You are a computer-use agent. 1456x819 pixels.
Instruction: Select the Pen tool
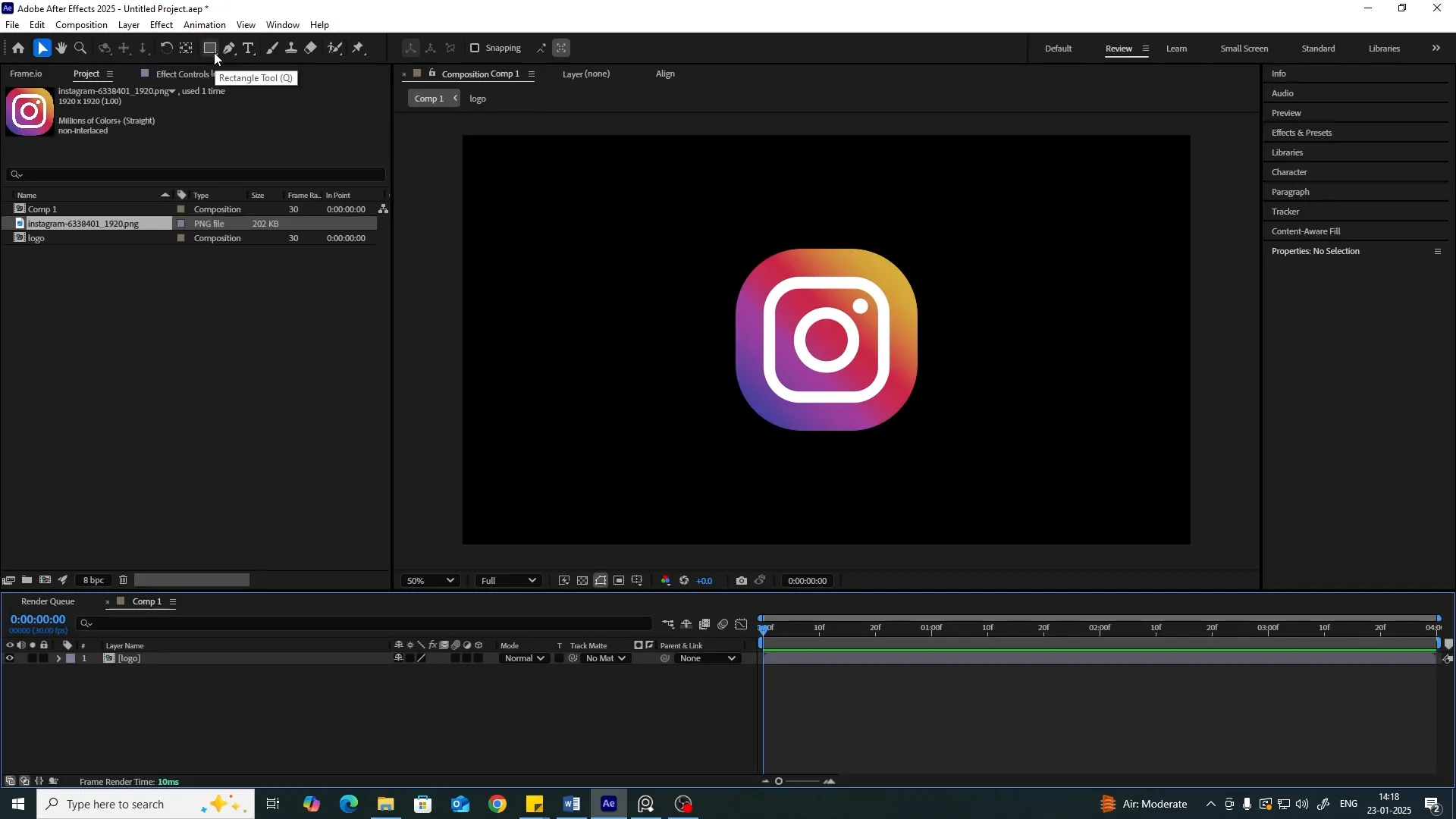click(229, 48)
